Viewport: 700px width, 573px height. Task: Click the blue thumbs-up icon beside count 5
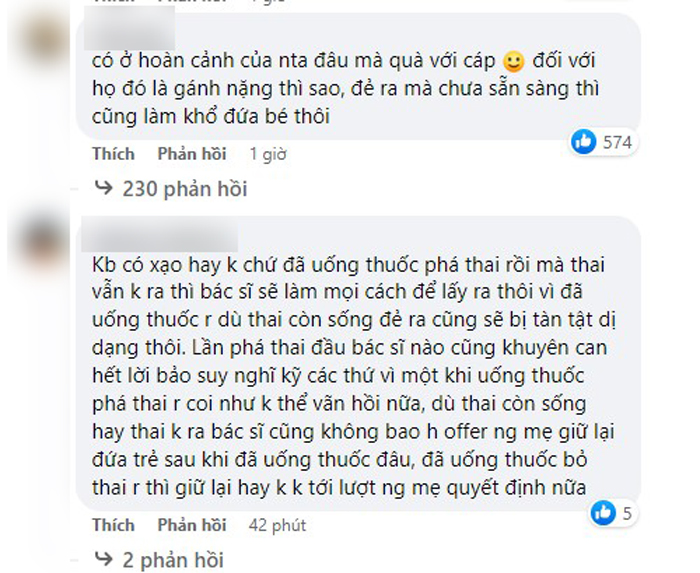tap(603, 513)
